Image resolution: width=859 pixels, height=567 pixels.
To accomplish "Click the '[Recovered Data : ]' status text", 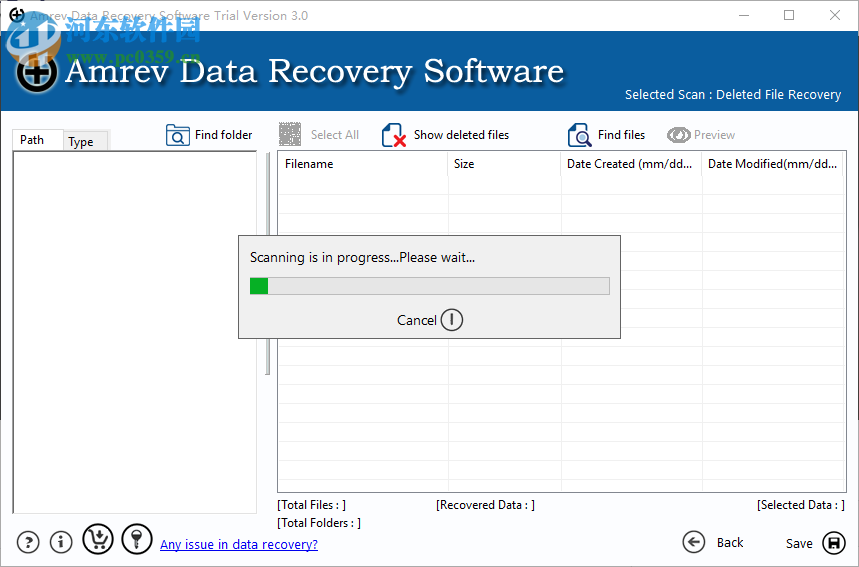I will 485,505.
